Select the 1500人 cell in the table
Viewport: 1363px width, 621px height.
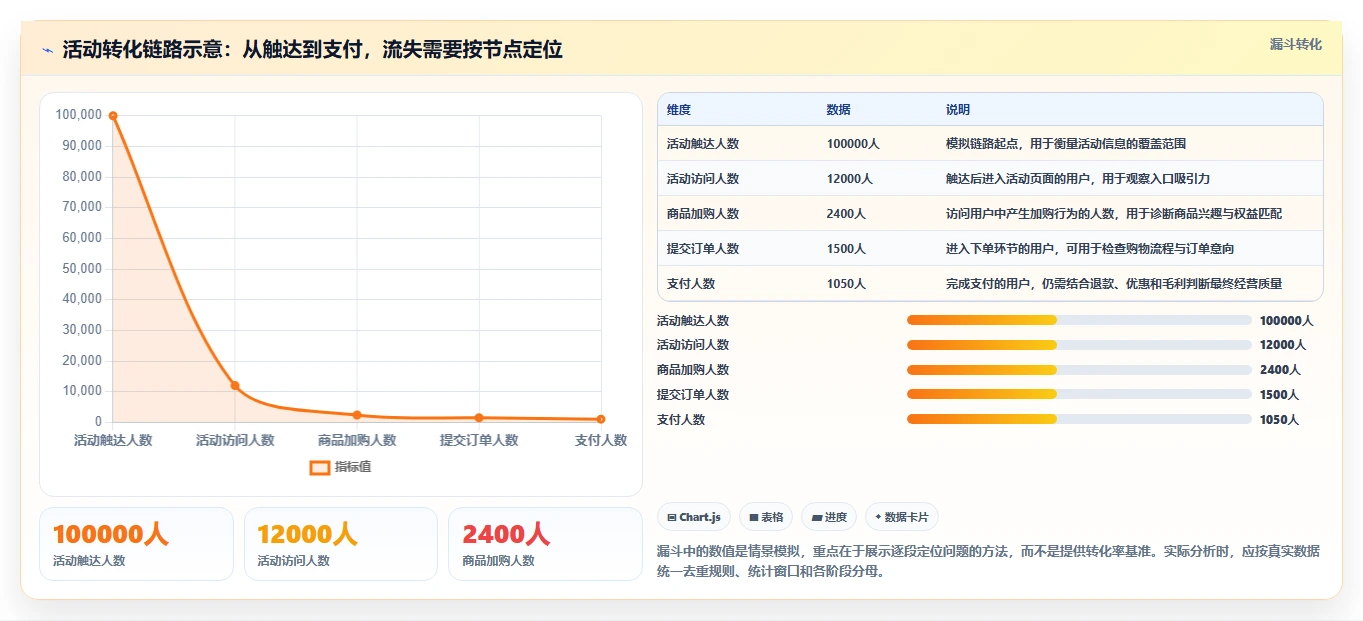point(847,249)
